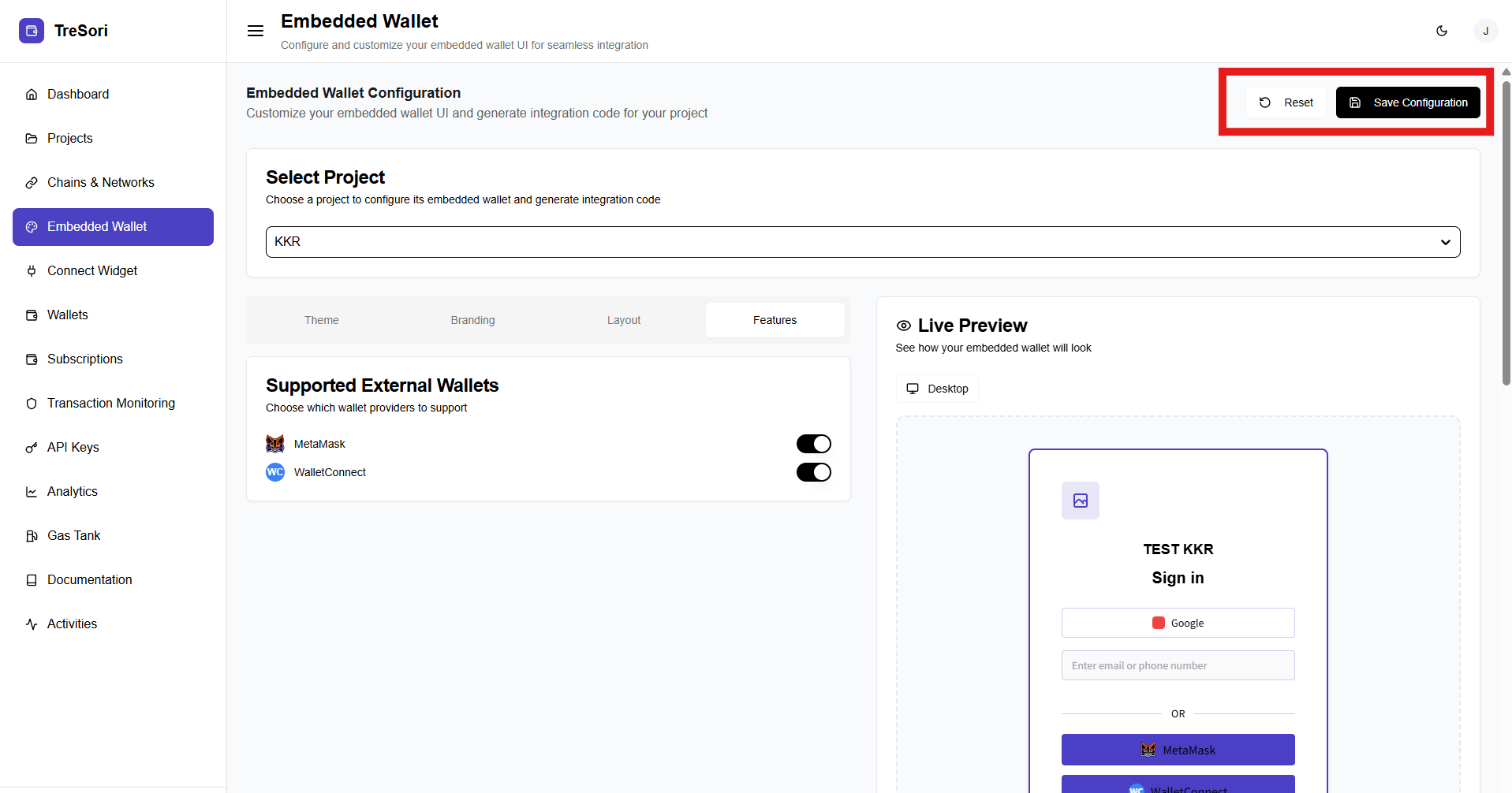The image size is (1512, 793).
Task: Expand the KKR project dropdown
Action: click(862, 242)
